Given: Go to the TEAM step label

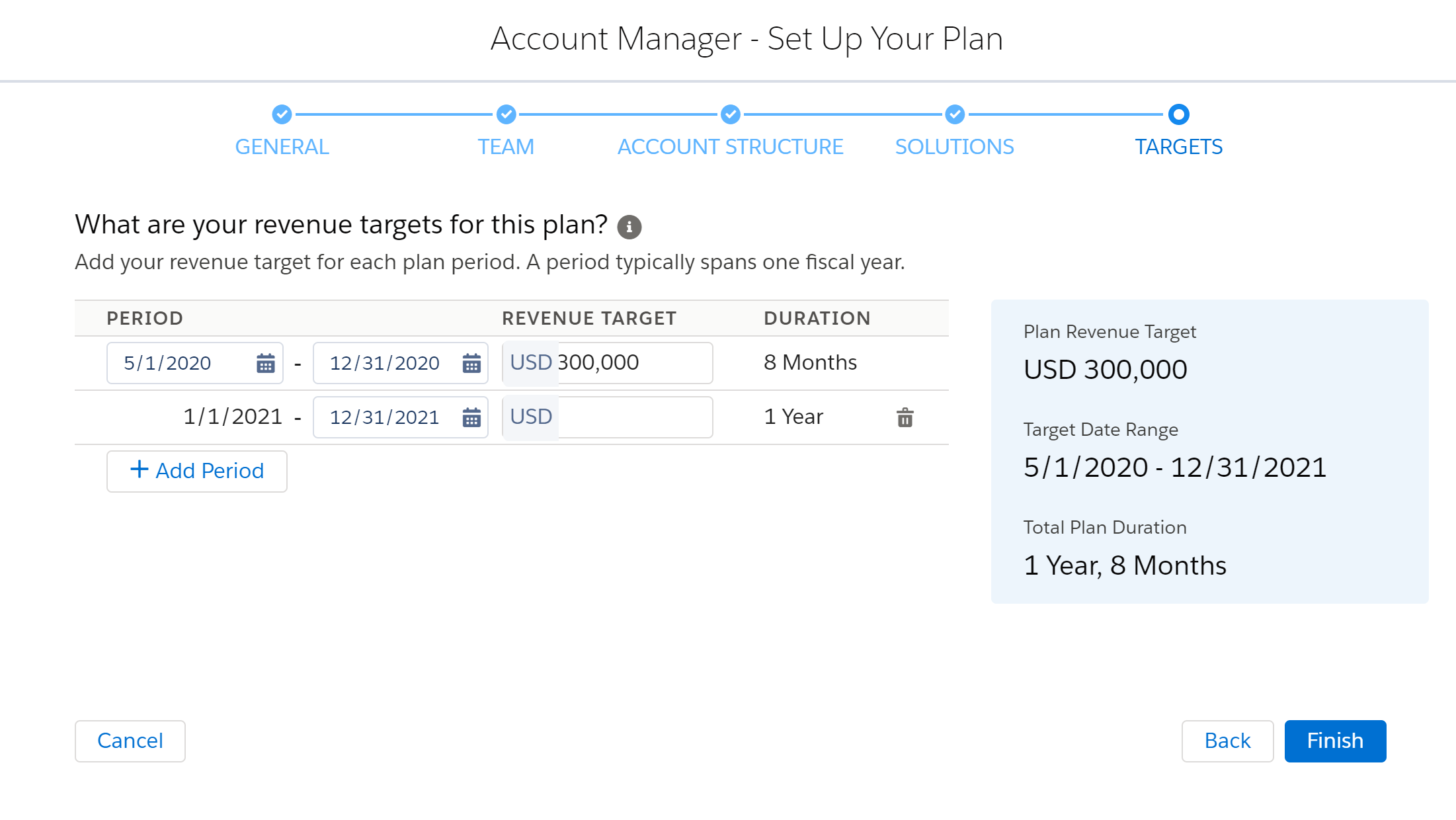Looking at the screenshot, I should 506,147.
